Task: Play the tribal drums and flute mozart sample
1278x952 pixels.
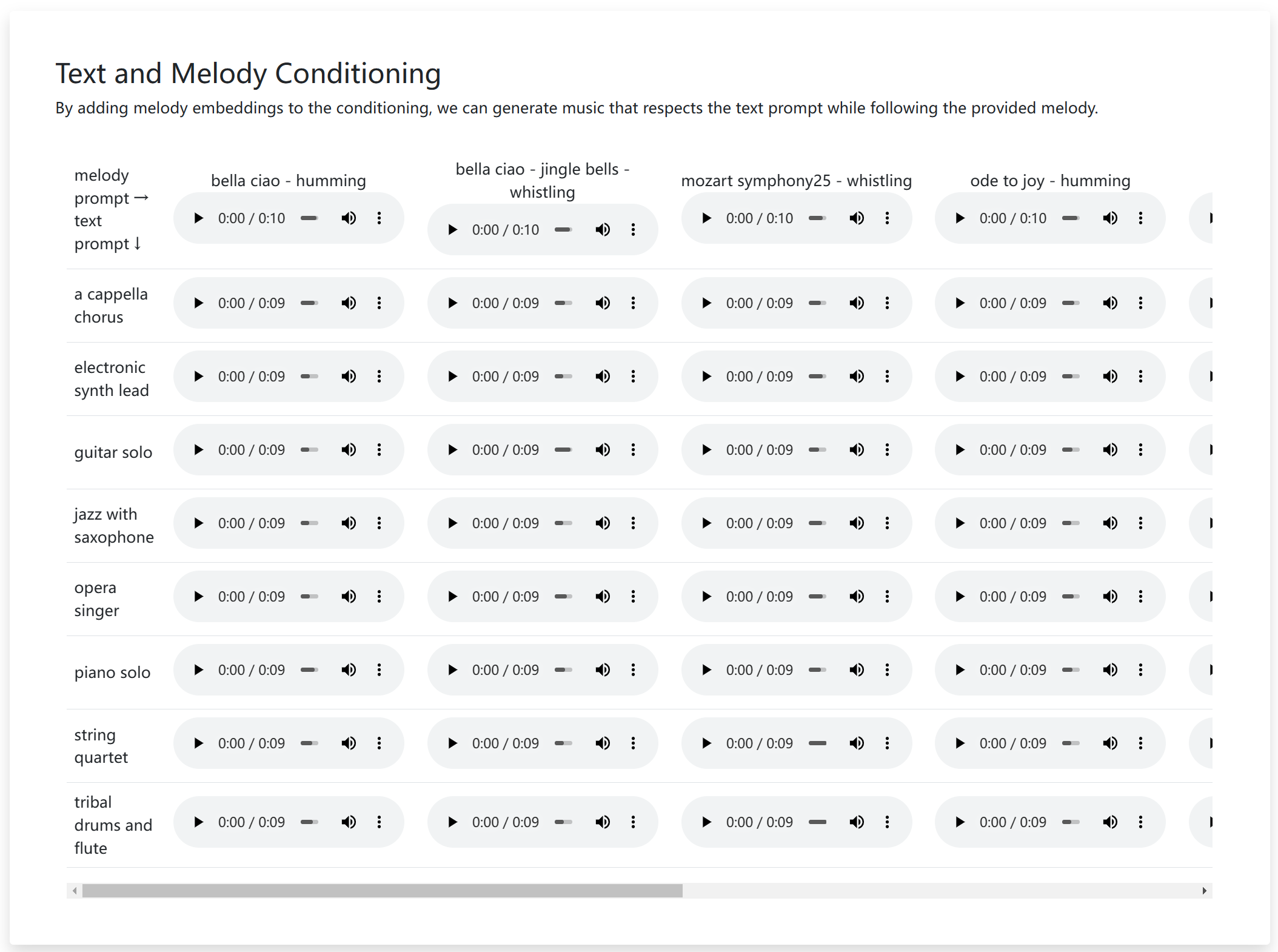Action: (706, 822)
